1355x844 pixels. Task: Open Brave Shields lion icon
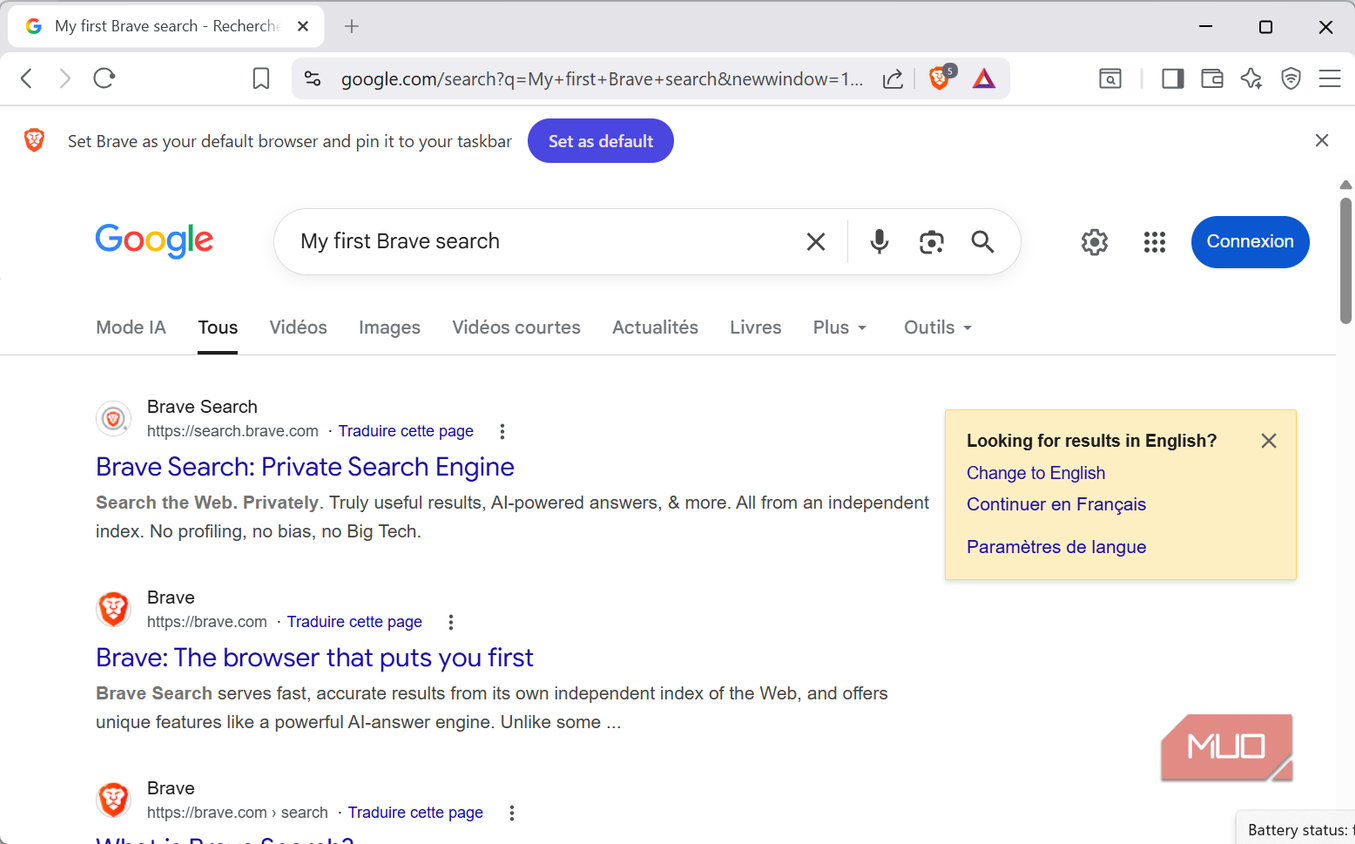(940, 78)
